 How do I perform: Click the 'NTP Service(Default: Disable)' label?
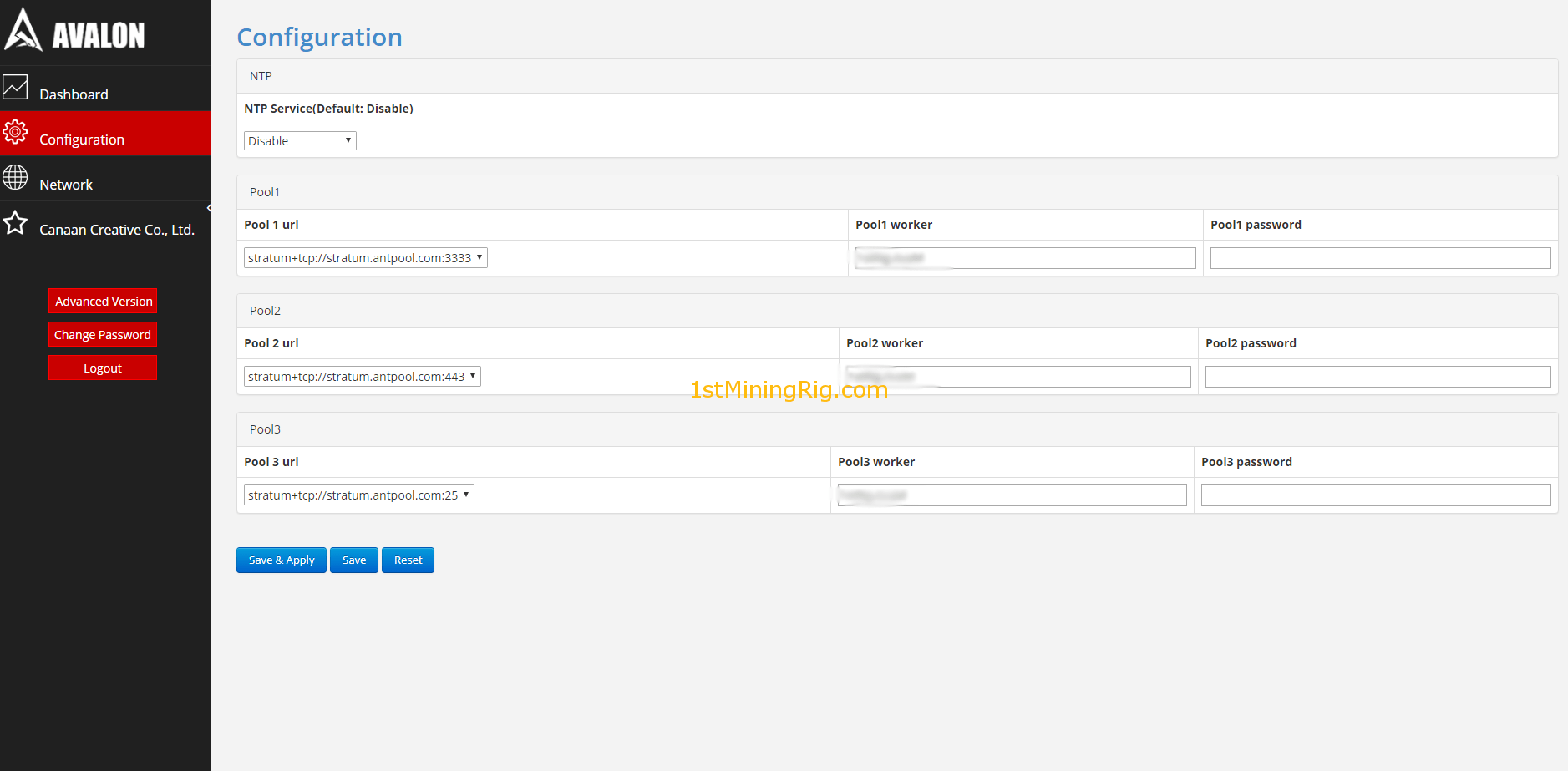tap(328, 109)
